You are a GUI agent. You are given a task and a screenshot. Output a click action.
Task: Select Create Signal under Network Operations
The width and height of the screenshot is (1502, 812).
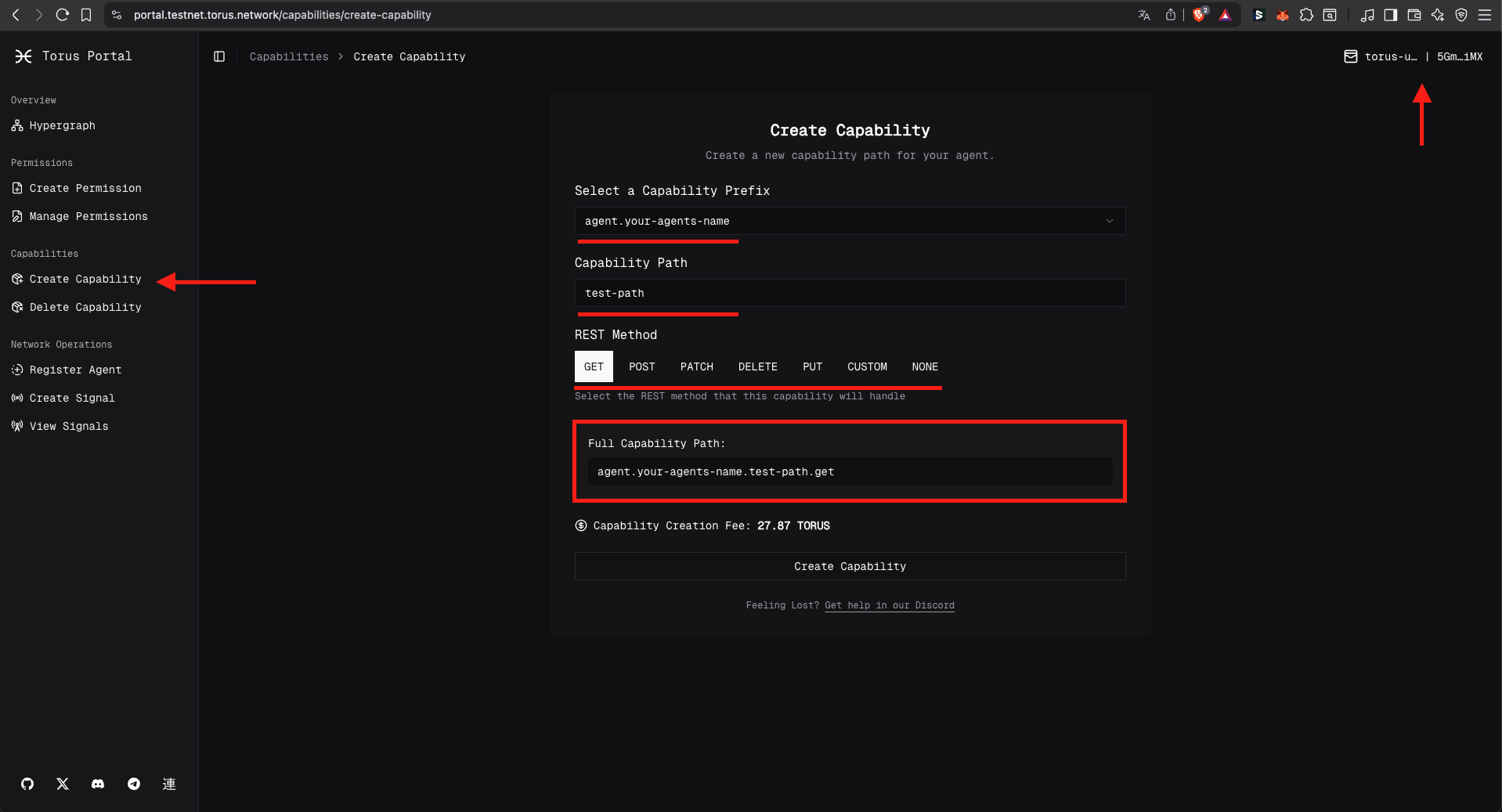tap(71, 398)
